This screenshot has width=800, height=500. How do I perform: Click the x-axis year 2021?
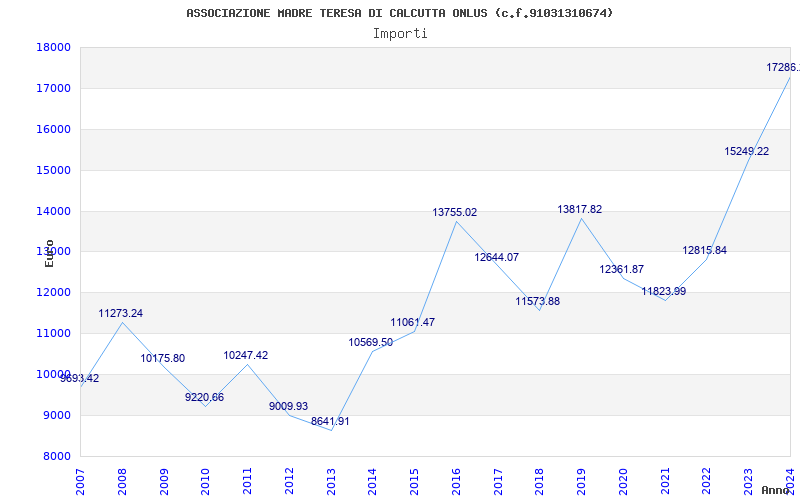[x=665, y=482]
